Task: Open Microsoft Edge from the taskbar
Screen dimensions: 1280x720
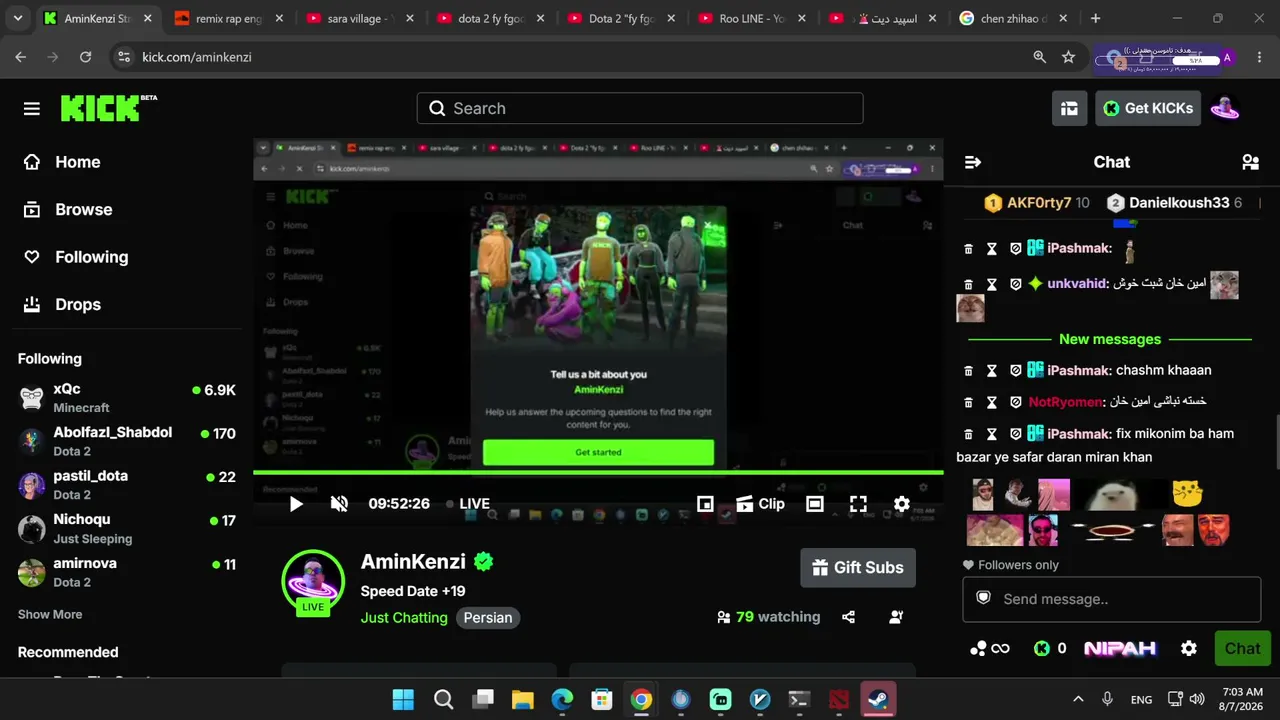Action: tap(562, 699)
